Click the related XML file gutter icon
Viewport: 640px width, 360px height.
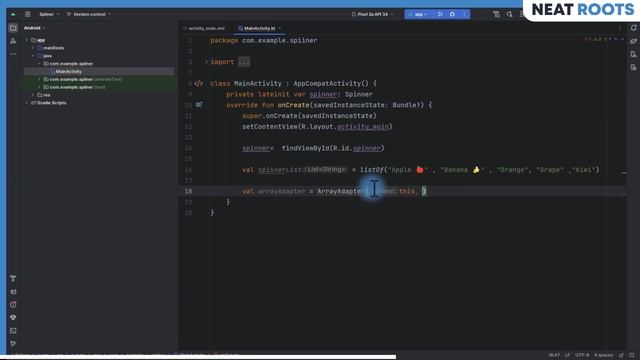click(199, 83)
